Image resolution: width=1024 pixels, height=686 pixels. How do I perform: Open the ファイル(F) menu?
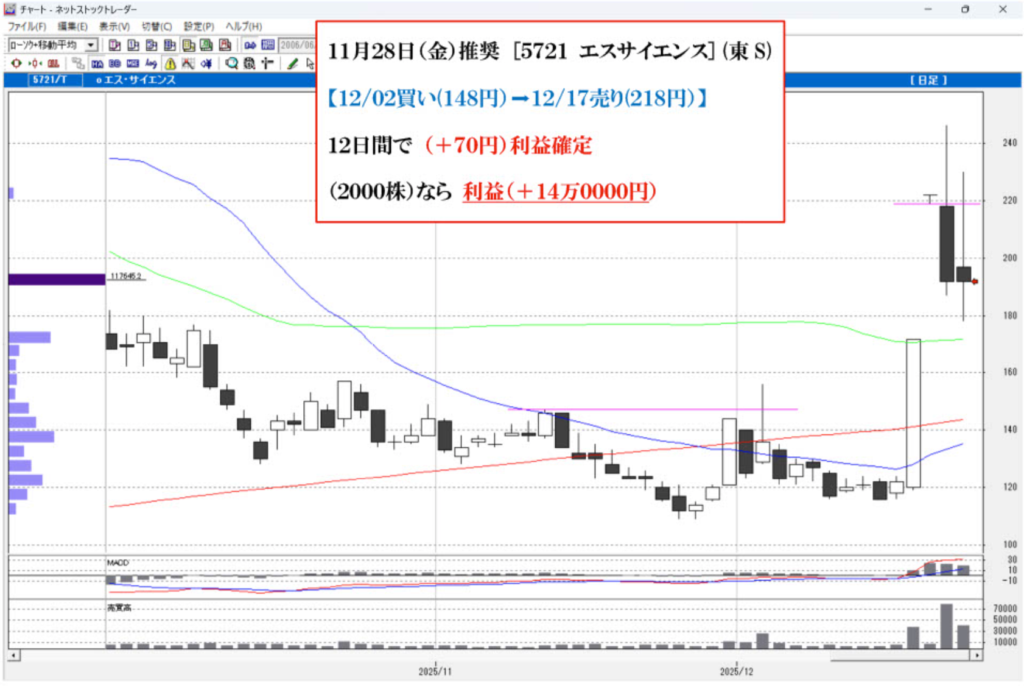click(x=28, y=26)
